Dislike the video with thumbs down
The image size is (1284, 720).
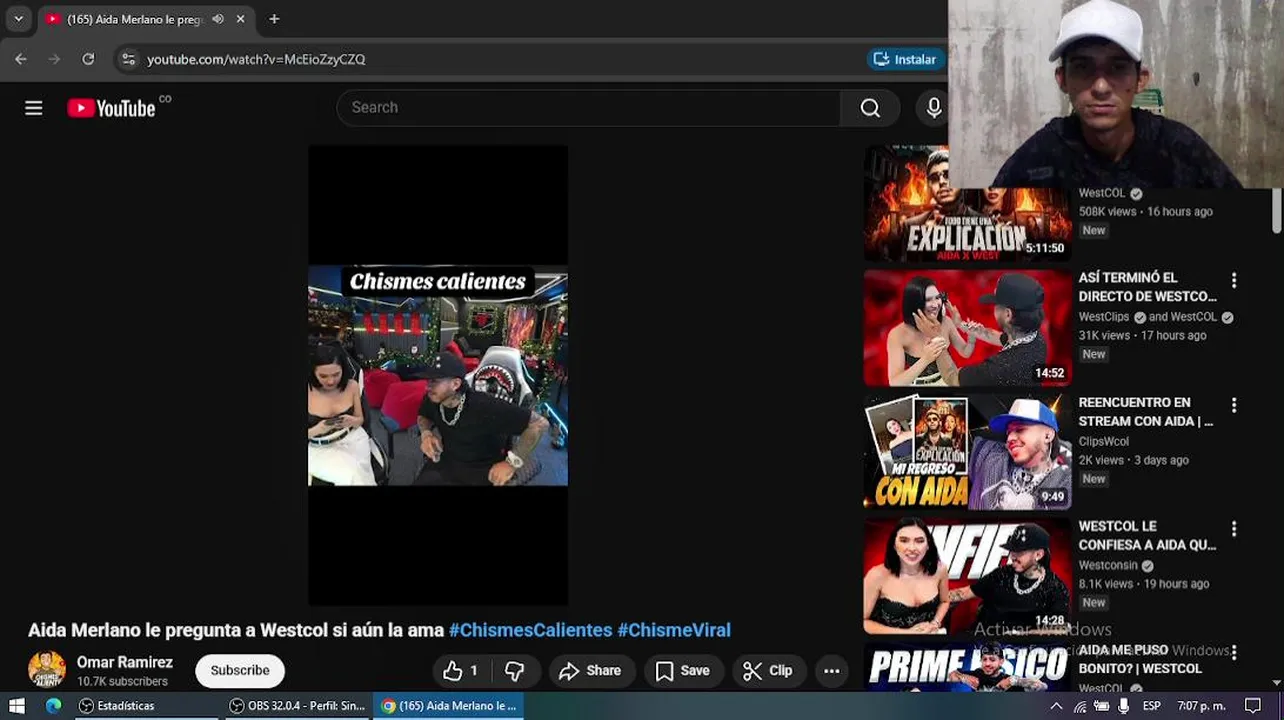point(515,671)
